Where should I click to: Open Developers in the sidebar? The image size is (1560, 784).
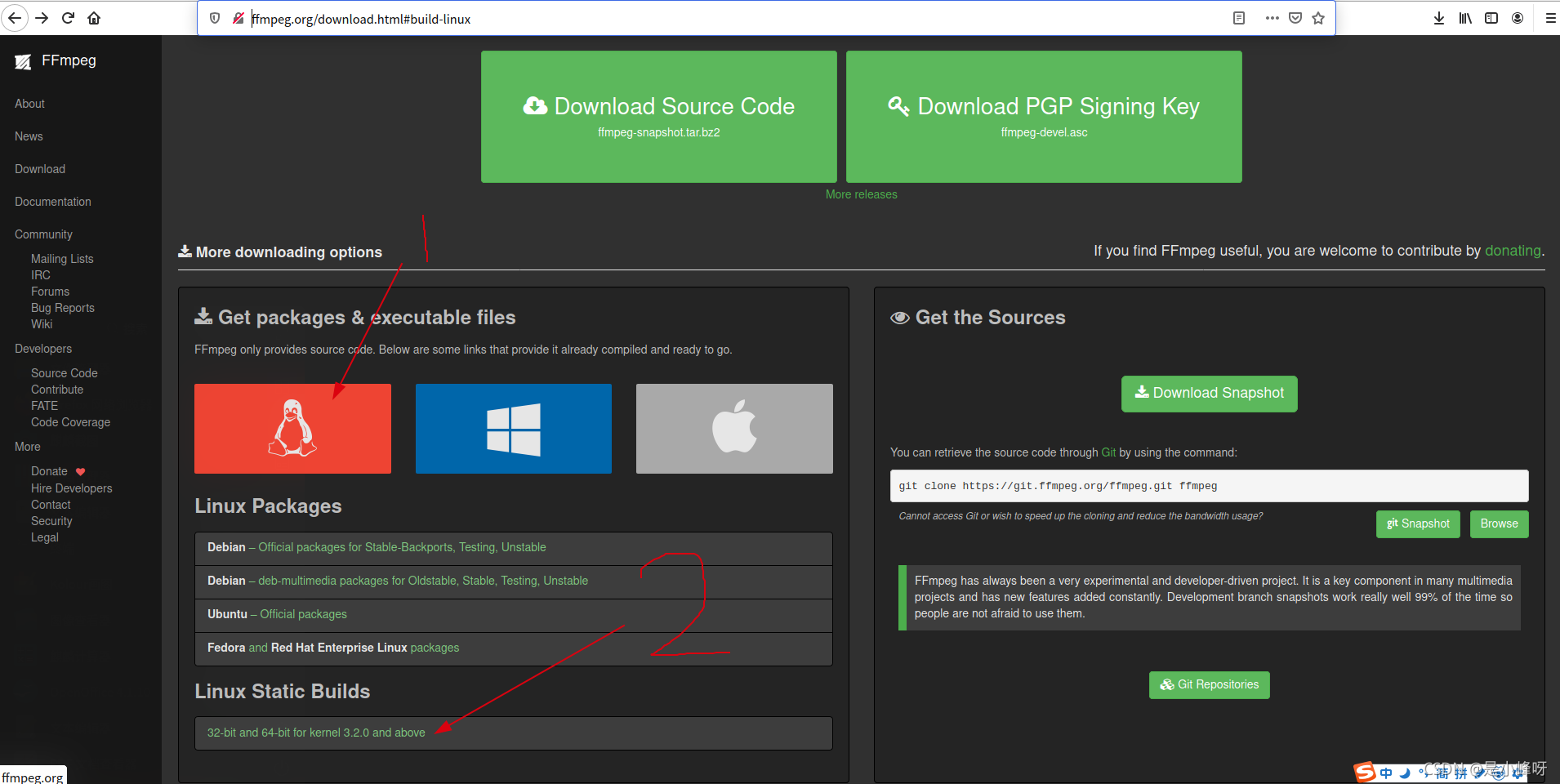coord(43,349)
